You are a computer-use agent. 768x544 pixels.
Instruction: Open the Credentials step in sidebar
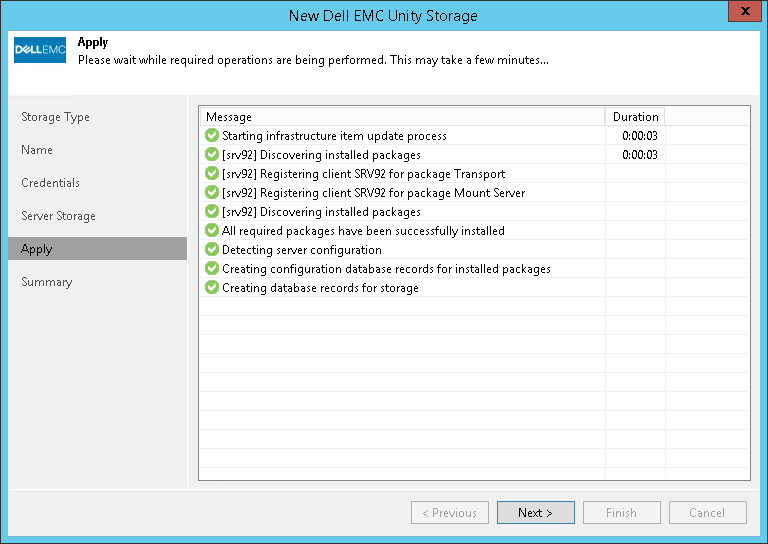click(50, 183)
